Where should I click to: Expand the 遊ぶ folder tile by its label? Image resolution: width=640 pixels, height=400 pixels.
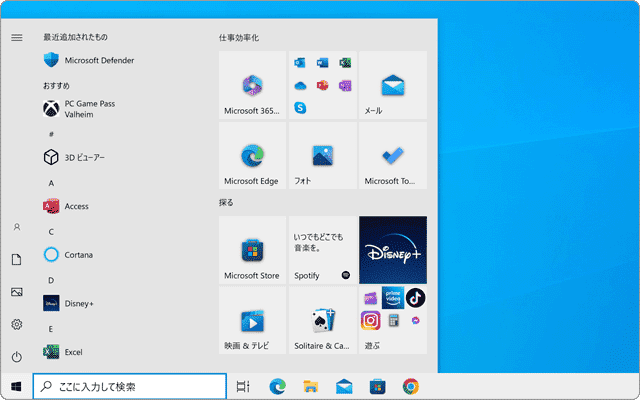tap(372, 346)
